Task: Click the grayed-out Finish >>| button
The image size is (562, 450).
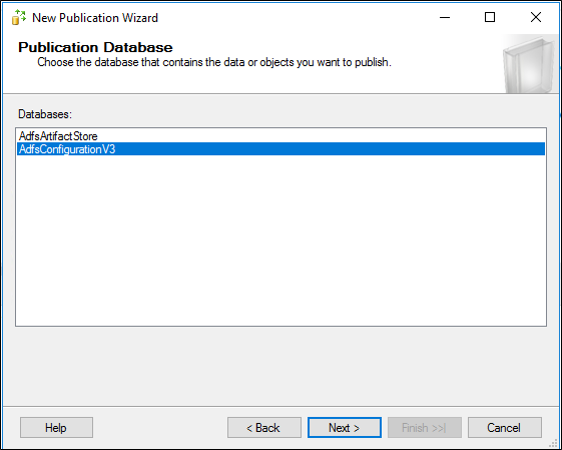Action: (425, 427)
